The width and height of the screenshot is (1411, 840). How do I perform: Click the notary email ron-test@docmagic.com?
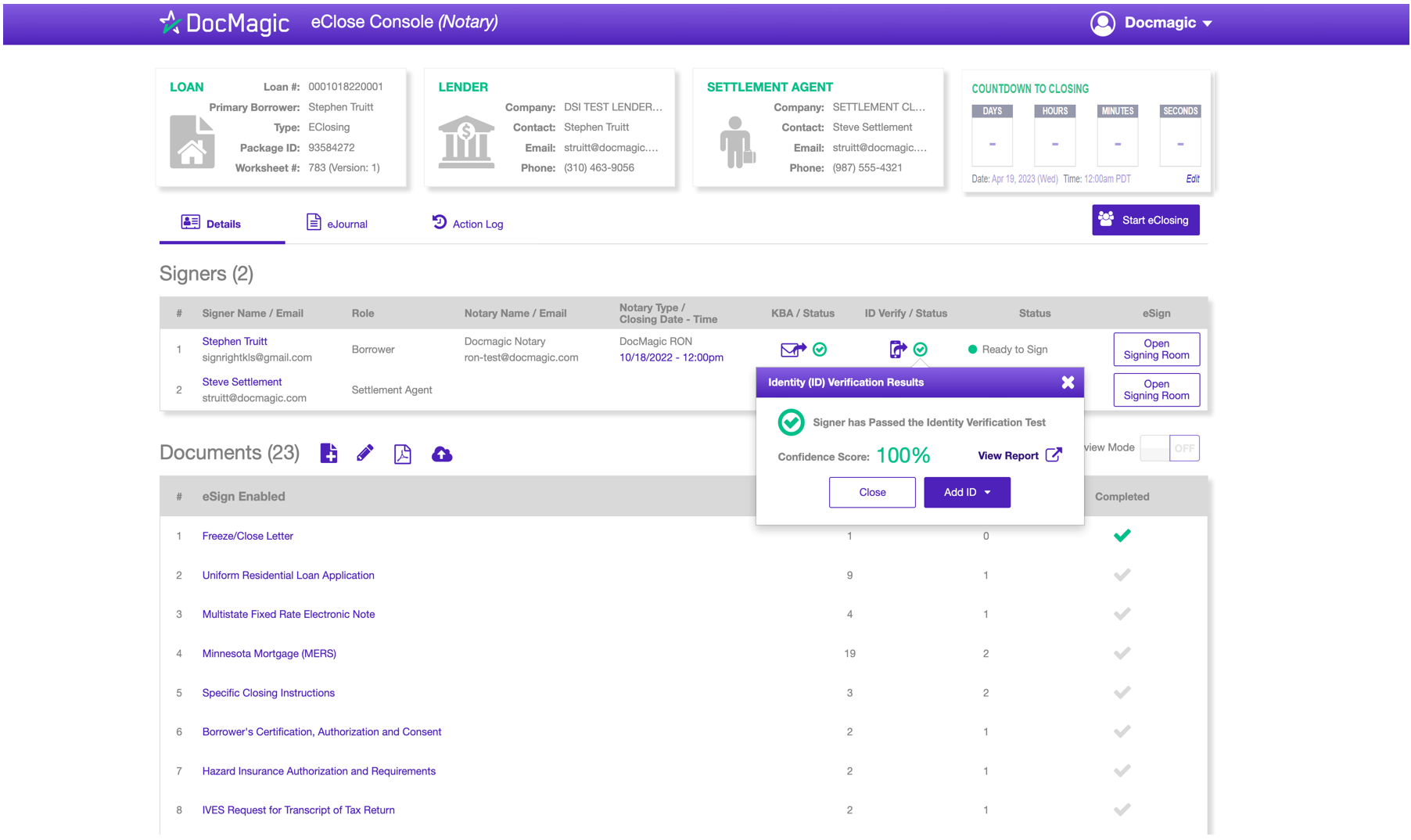[521, 357]
